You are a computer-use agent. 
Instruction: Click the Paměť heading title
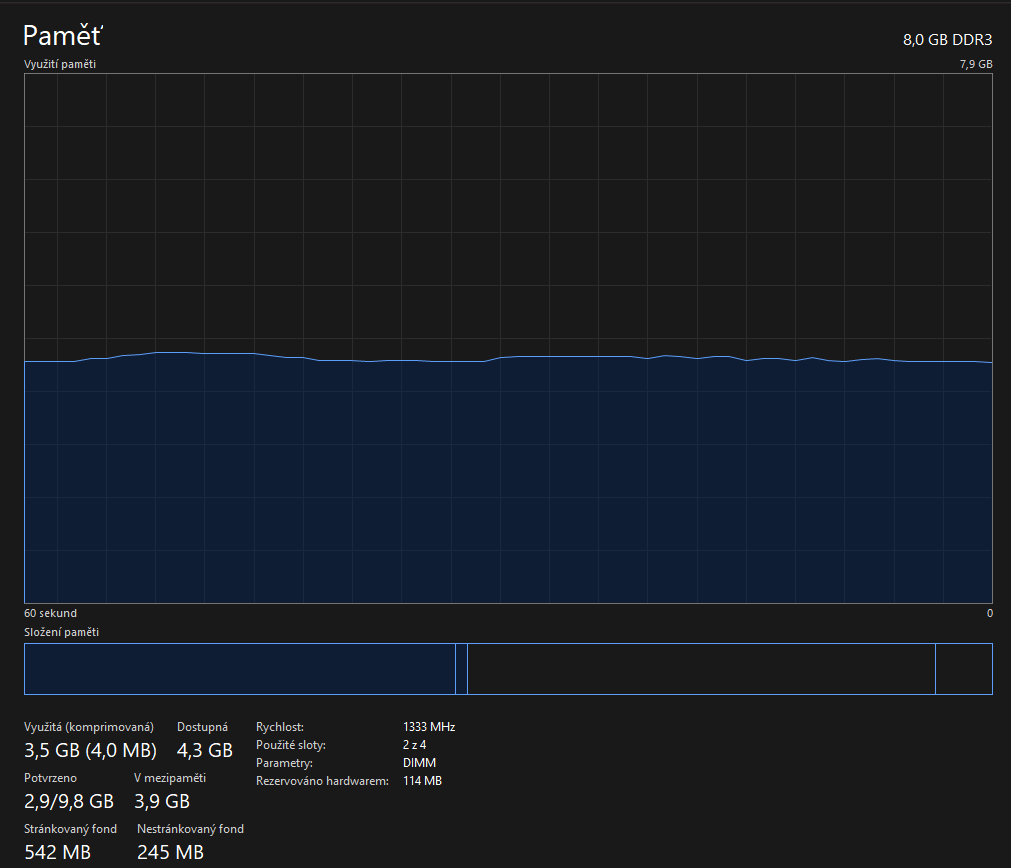pos(62,37)
